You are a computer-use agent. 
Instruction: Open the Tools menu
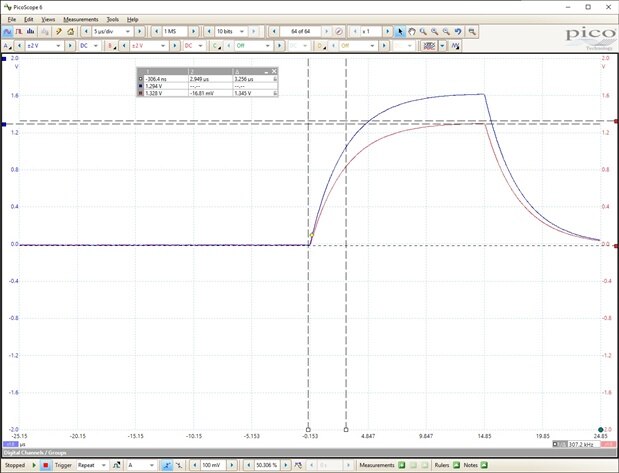click(112, 19)
